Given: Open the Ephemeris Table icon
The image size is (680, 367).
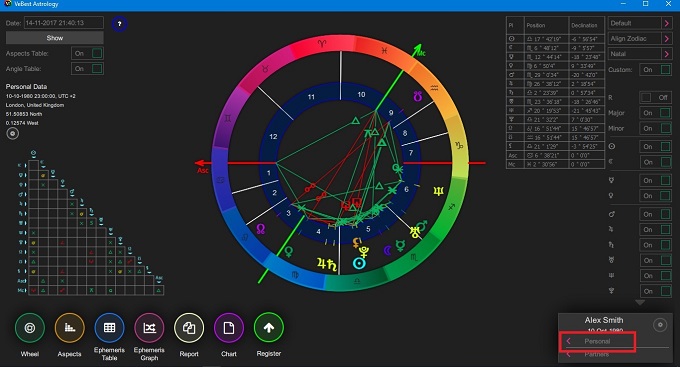Looking at the screenshot, I should 109,328.
